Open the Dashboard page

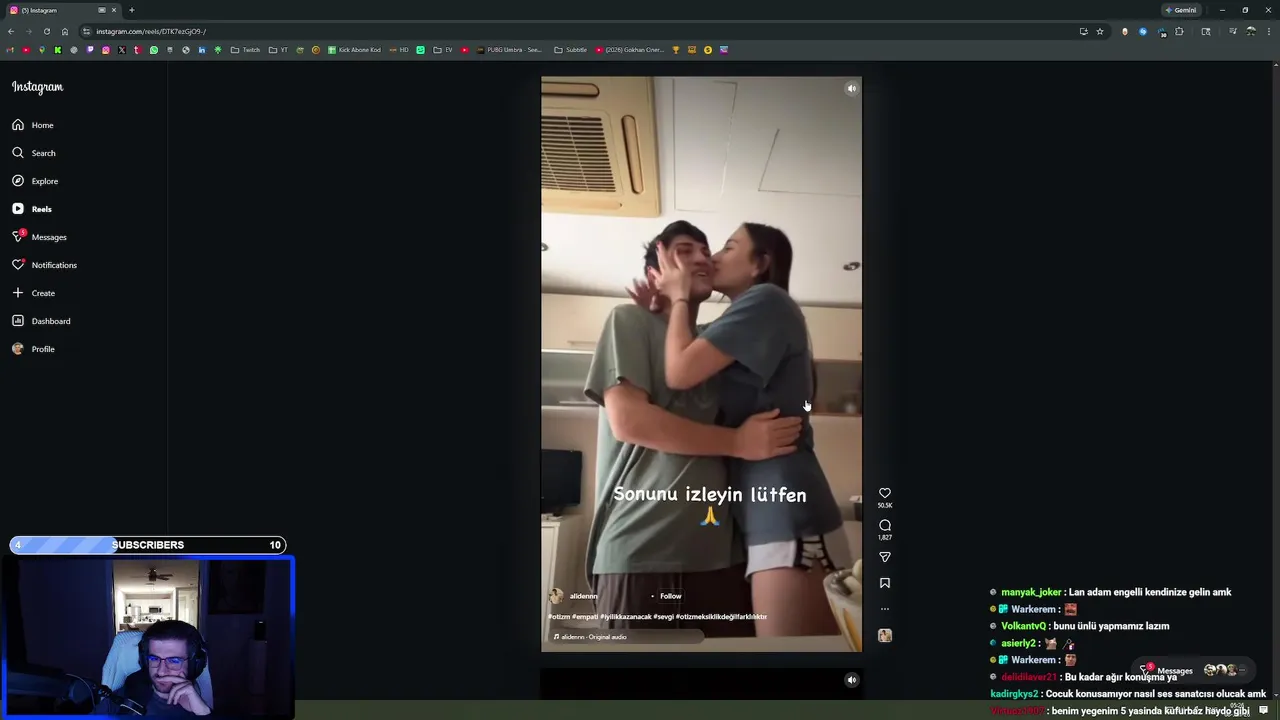click(41, 321)
